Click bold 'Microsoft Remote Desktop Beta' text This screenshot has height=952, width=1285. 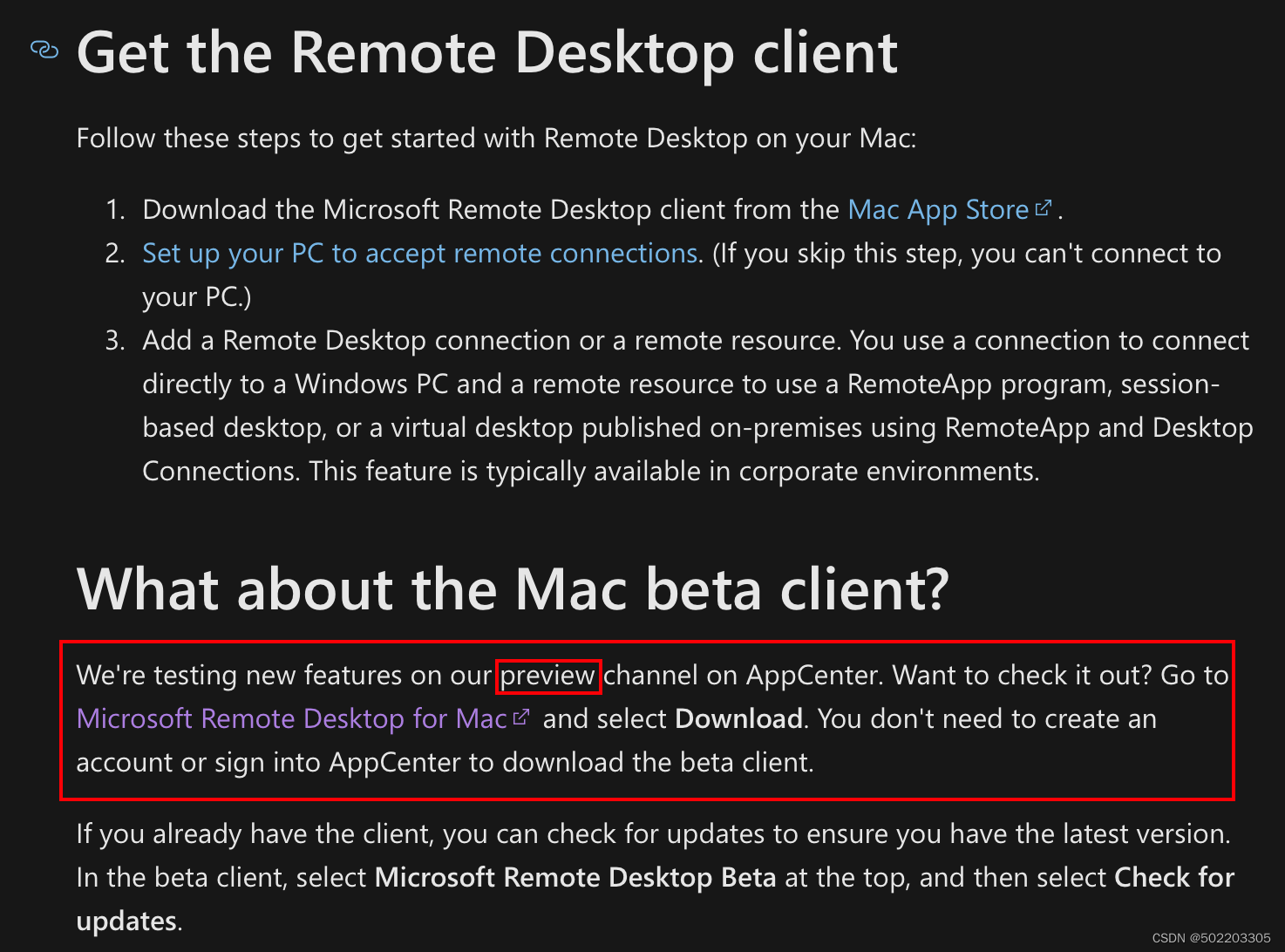[575, 878]
